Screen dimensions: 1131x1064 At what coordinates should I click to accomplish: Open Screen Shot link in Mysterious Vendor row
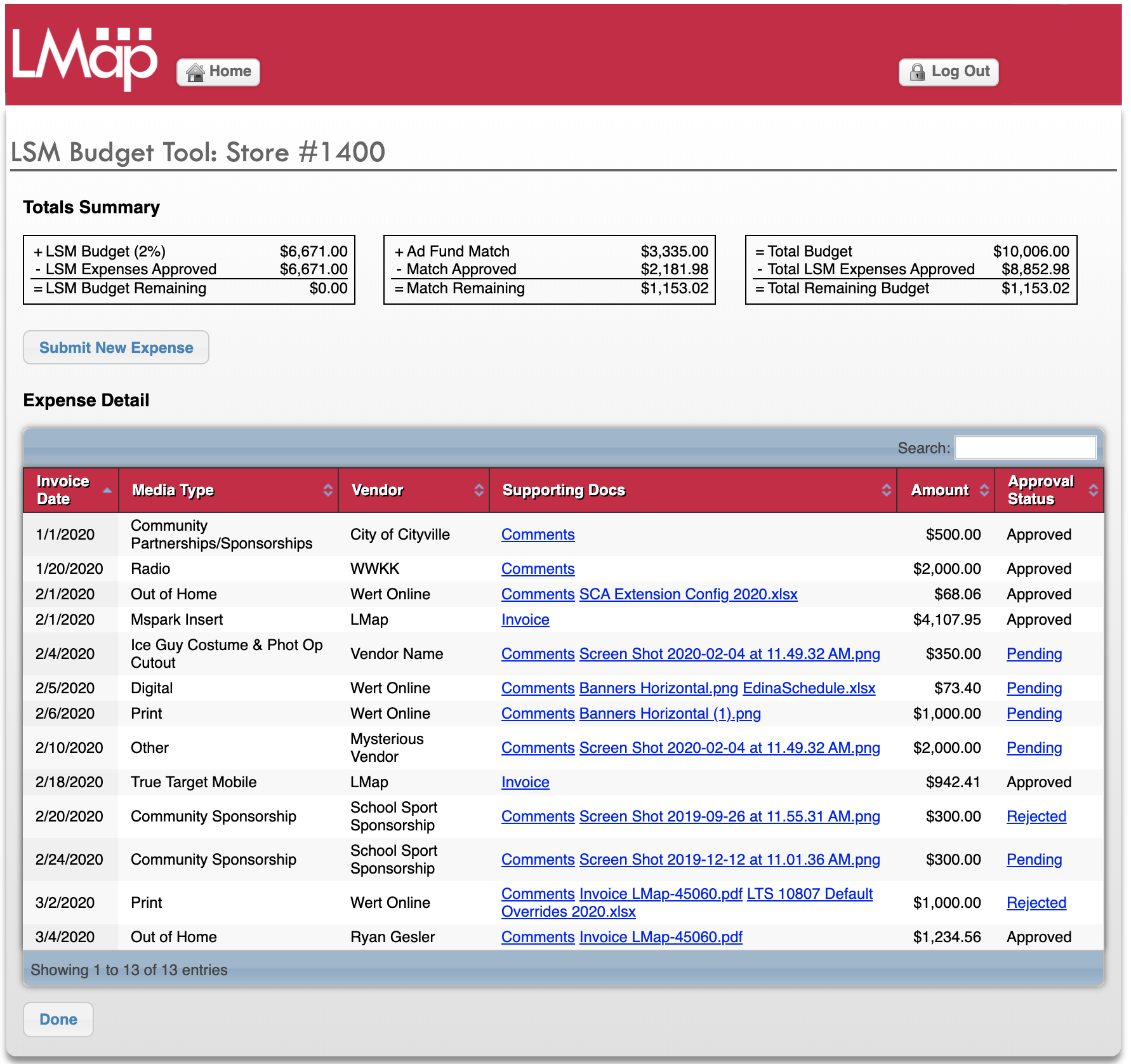pyautogui.click(x=729, y=748)
